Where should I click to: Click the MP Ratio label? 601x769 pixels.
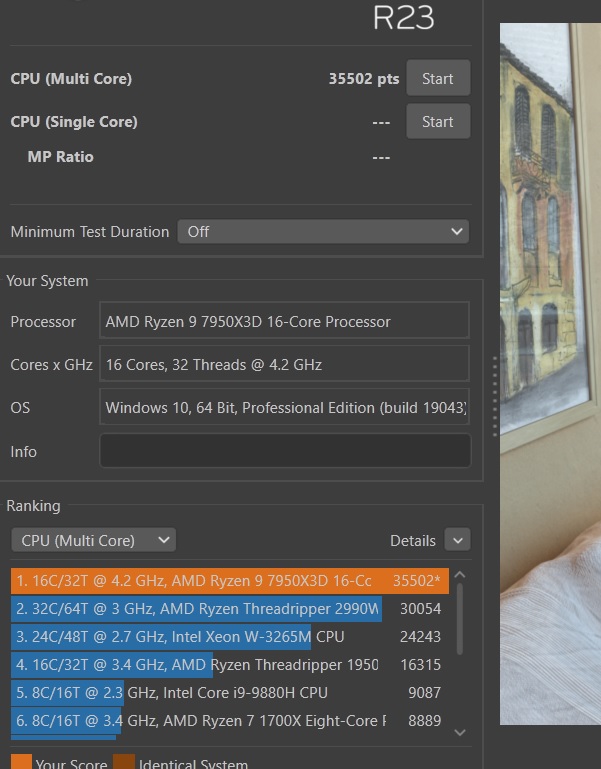coord(60,157)
